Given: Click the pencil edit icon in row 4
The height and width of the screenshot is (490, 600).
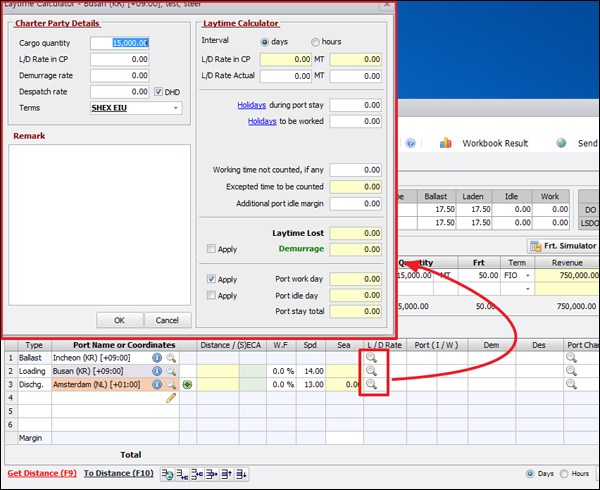Looking at the screenshot, I should (171, 398).
